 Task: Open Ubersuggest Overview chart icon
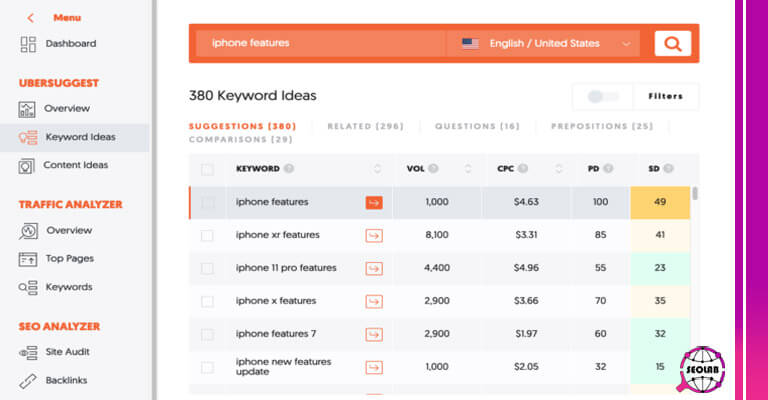pyautogui.click(x=26, y=109)
